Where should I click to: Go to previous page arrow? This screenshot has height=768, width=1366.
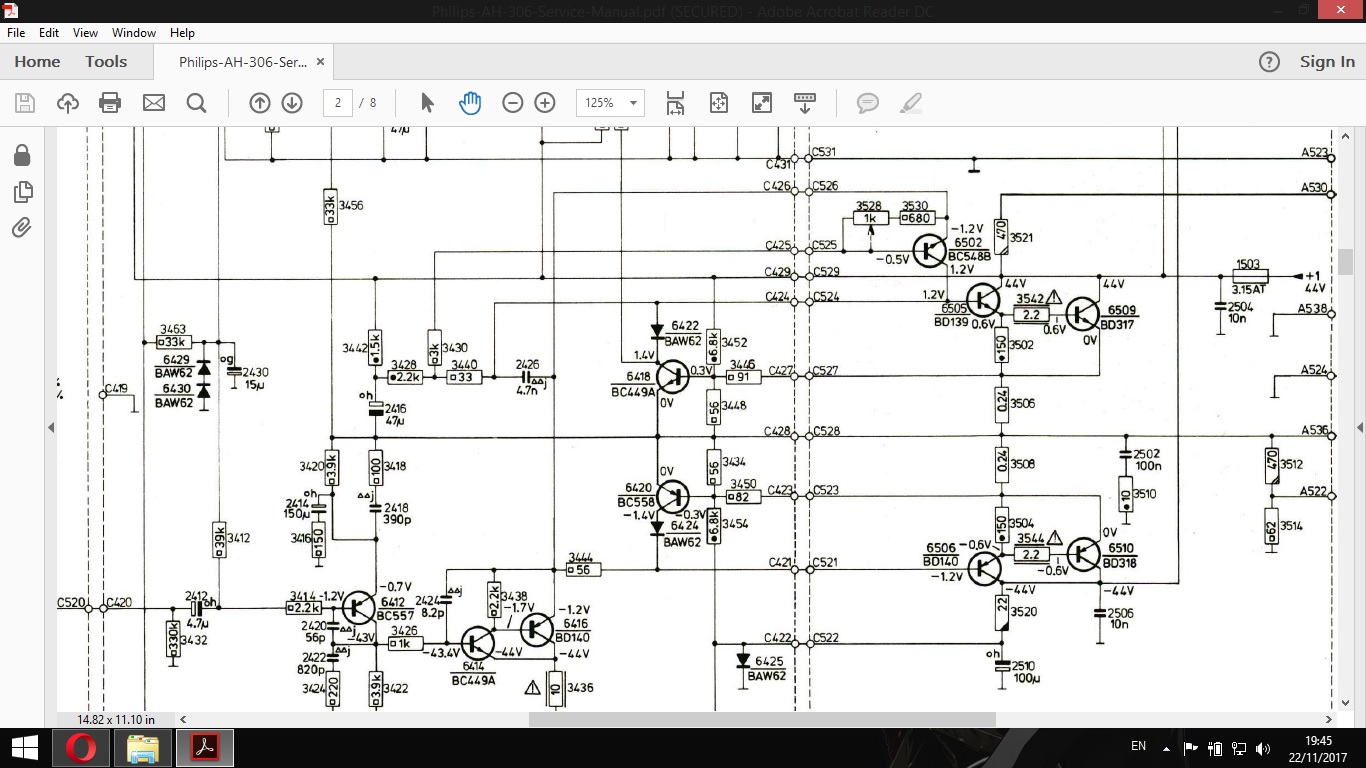point(260,103)
